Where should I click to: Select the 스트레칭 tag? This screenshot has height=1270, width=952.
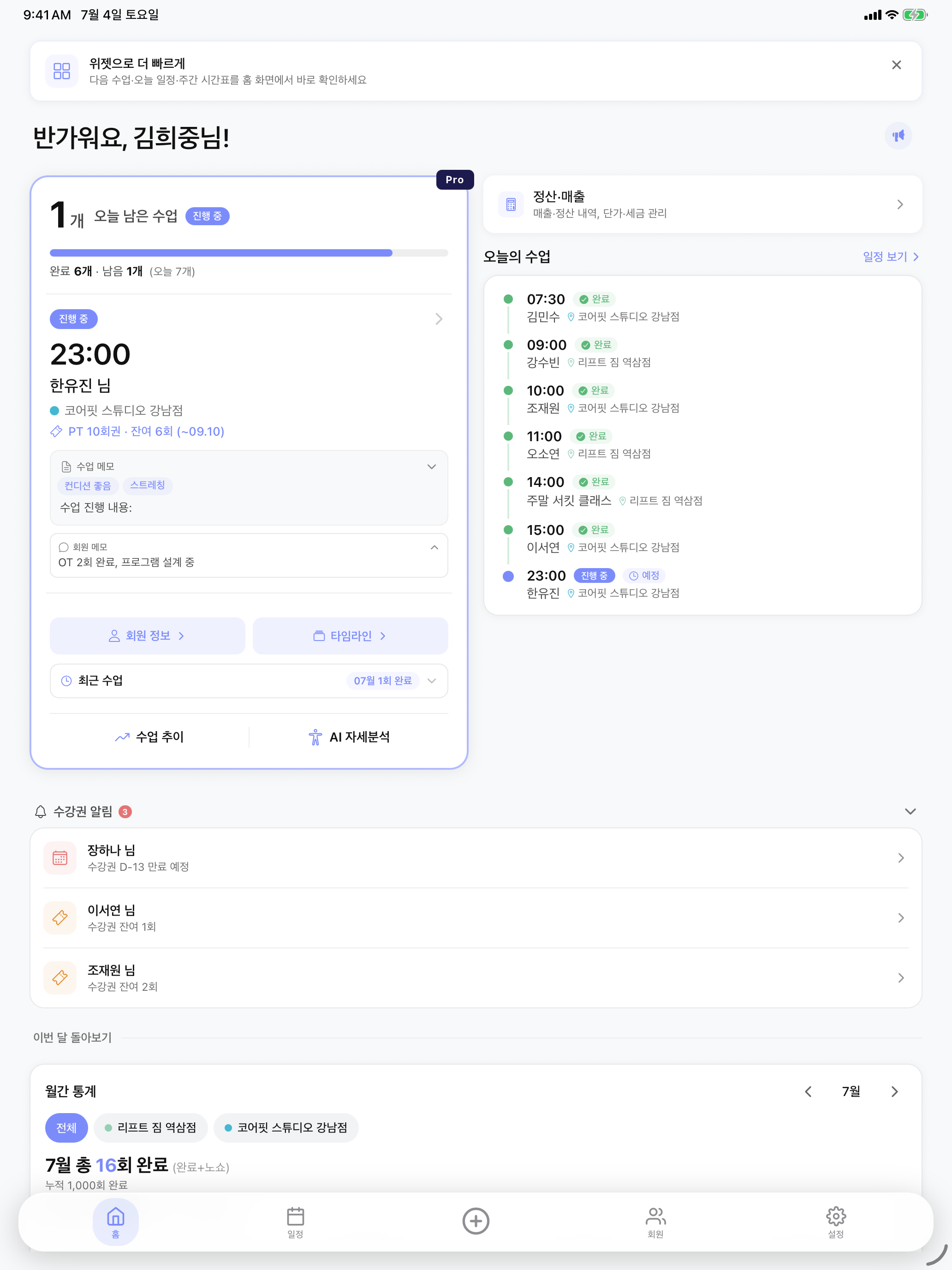[x=148, y=486]
